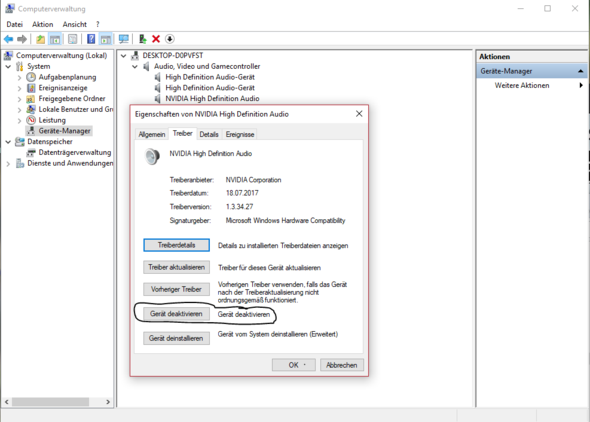
Task: Click the Abbrechen button
Action: pyautogui.click(x=342, y=365)
